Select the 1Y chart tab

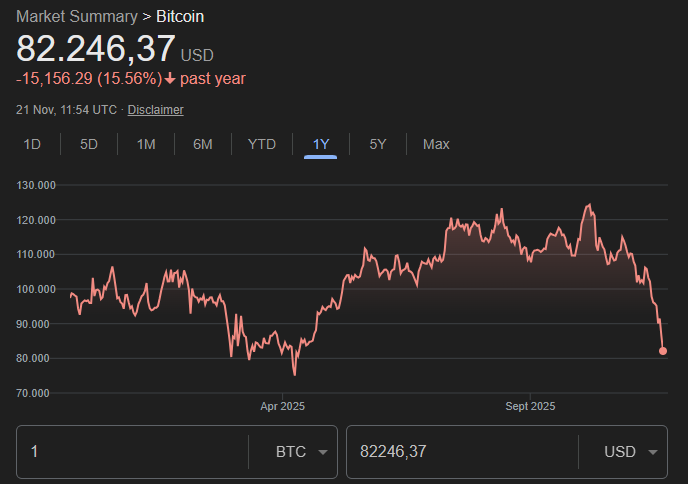point(321,144)
